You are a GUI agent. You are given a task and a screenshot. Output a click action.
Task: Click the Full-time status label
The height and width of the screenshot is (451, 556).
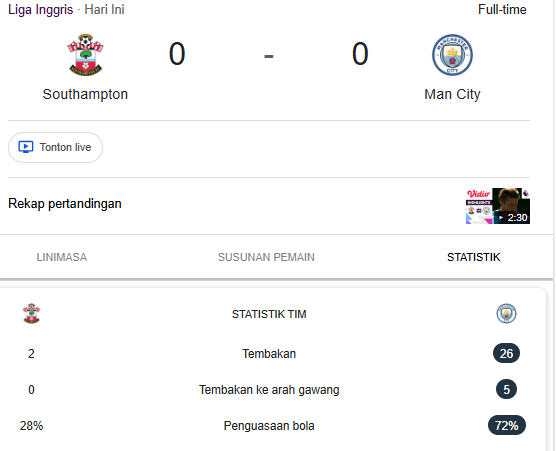[502, 10]
